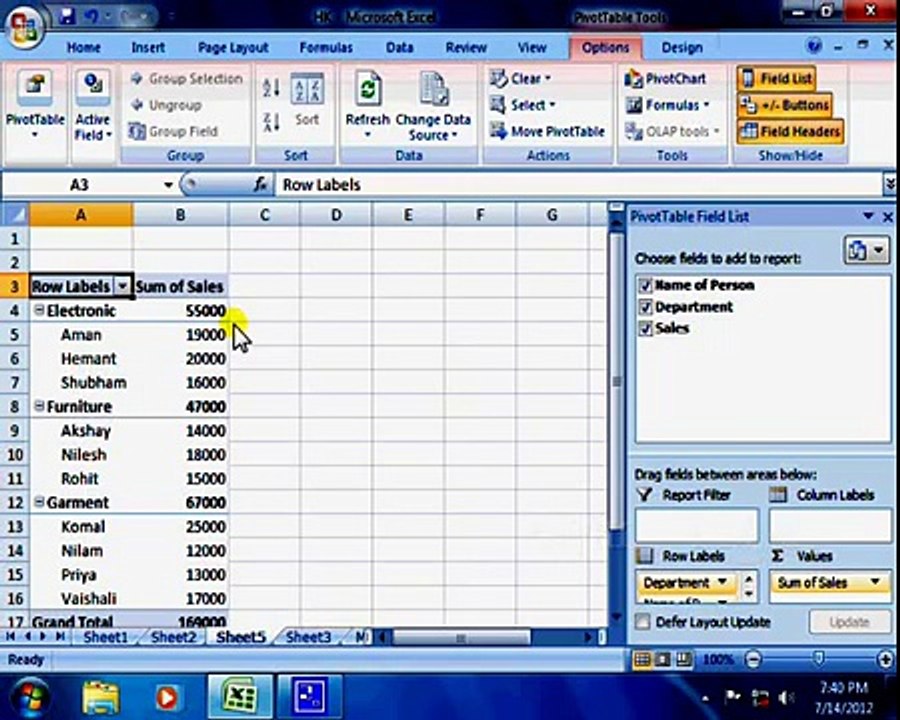Open Clear dropdown menu

[x=520, y=79]
